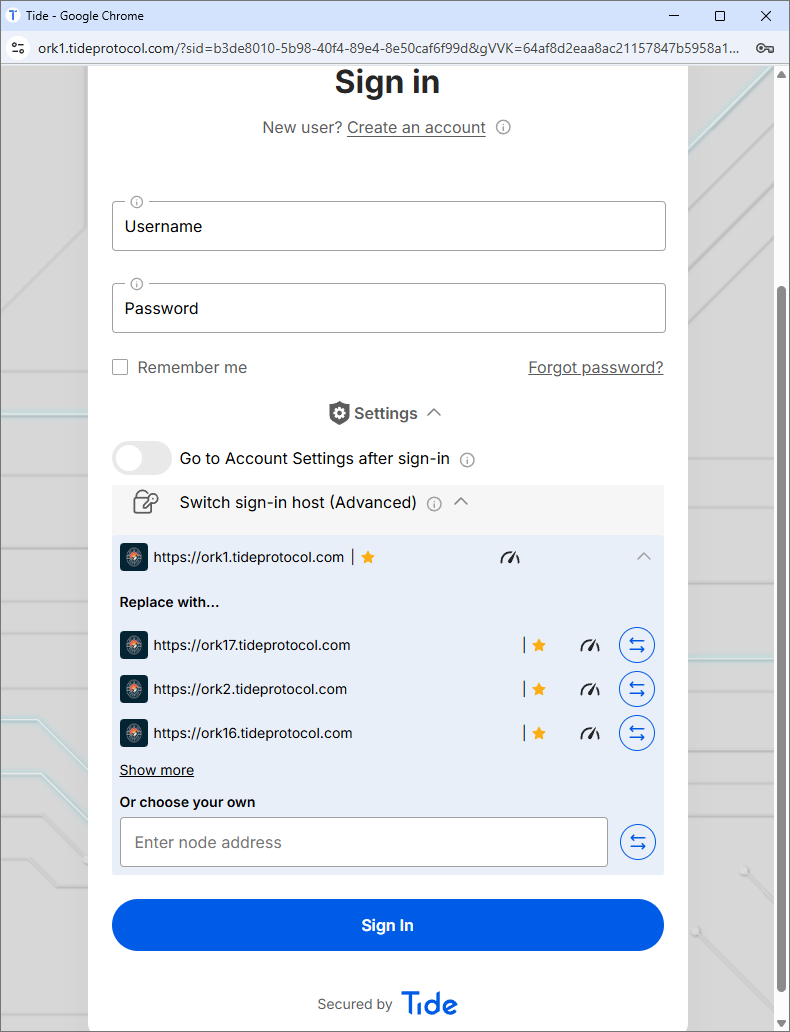The image size is (790, 1032).
Task: Click the Enter node address field
Action: point(364,842)
